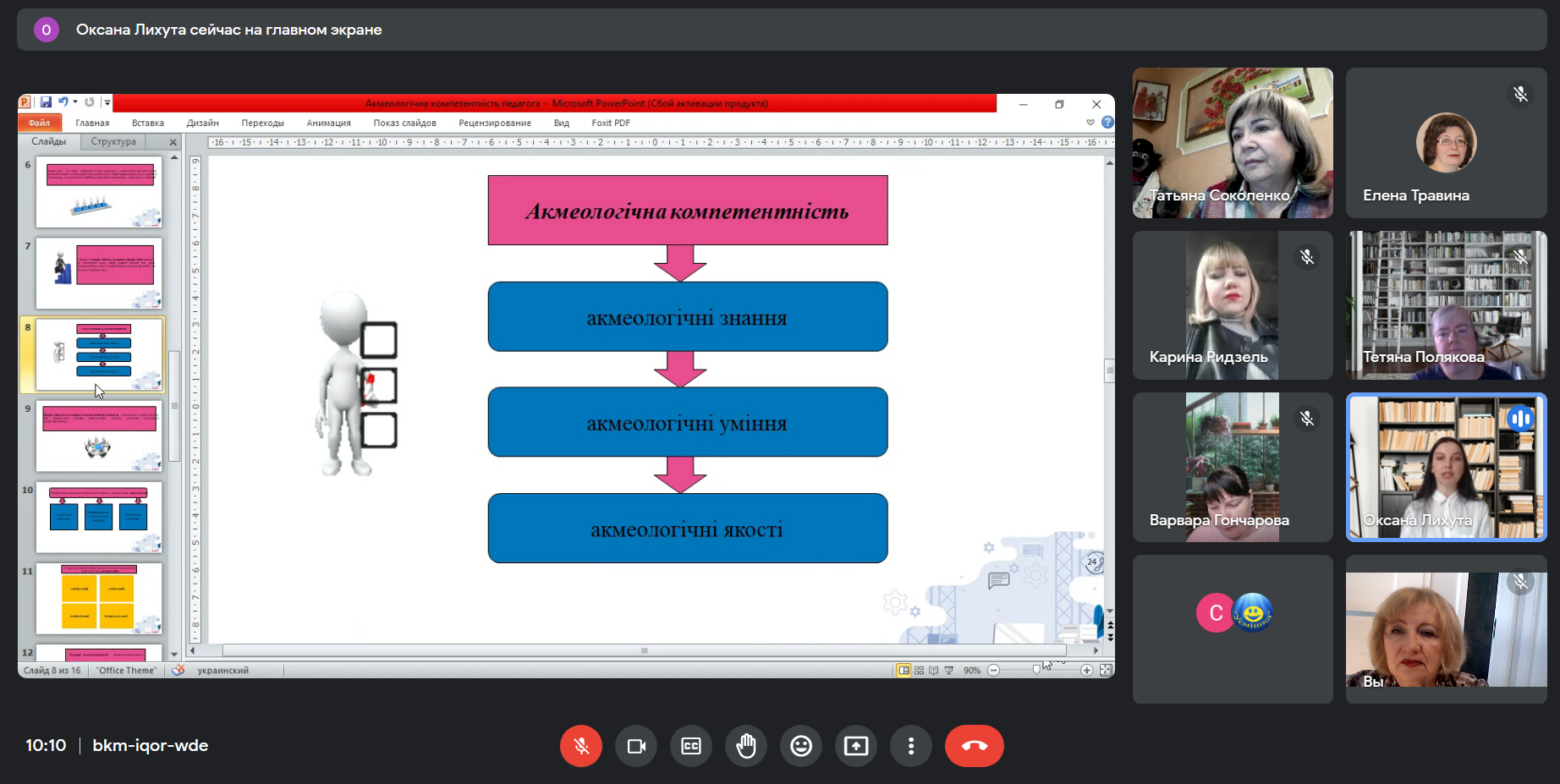Open the Вставка ribbon tab
Image resolution: width=1560 pixels, height=784 pixels.
click(148, 123)
